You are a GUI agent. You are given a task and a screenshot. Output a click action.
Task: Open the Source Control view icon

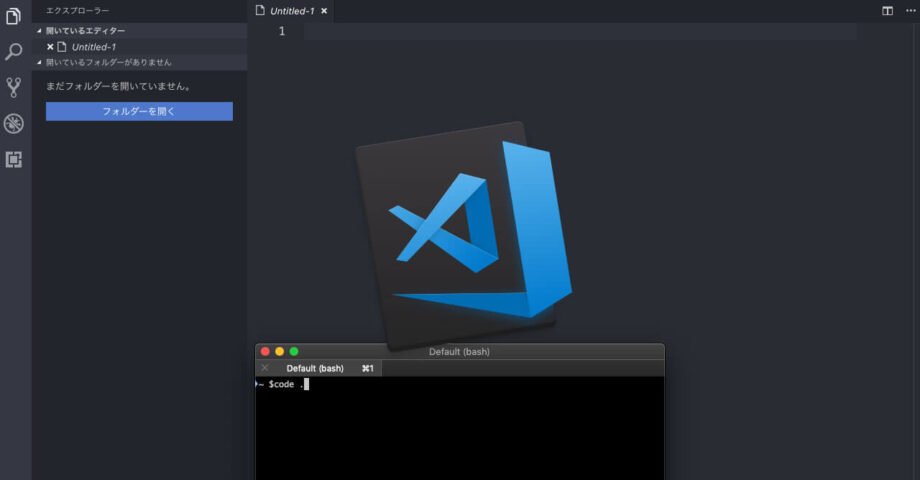[x=13, y=87]
